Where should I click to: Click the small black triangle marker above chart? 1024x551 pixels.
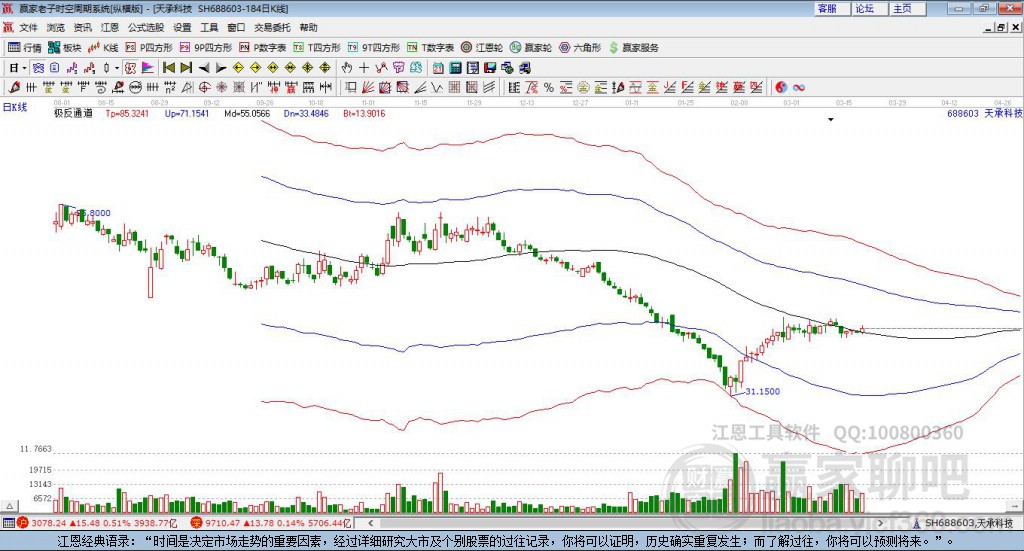tap(831, 119)
